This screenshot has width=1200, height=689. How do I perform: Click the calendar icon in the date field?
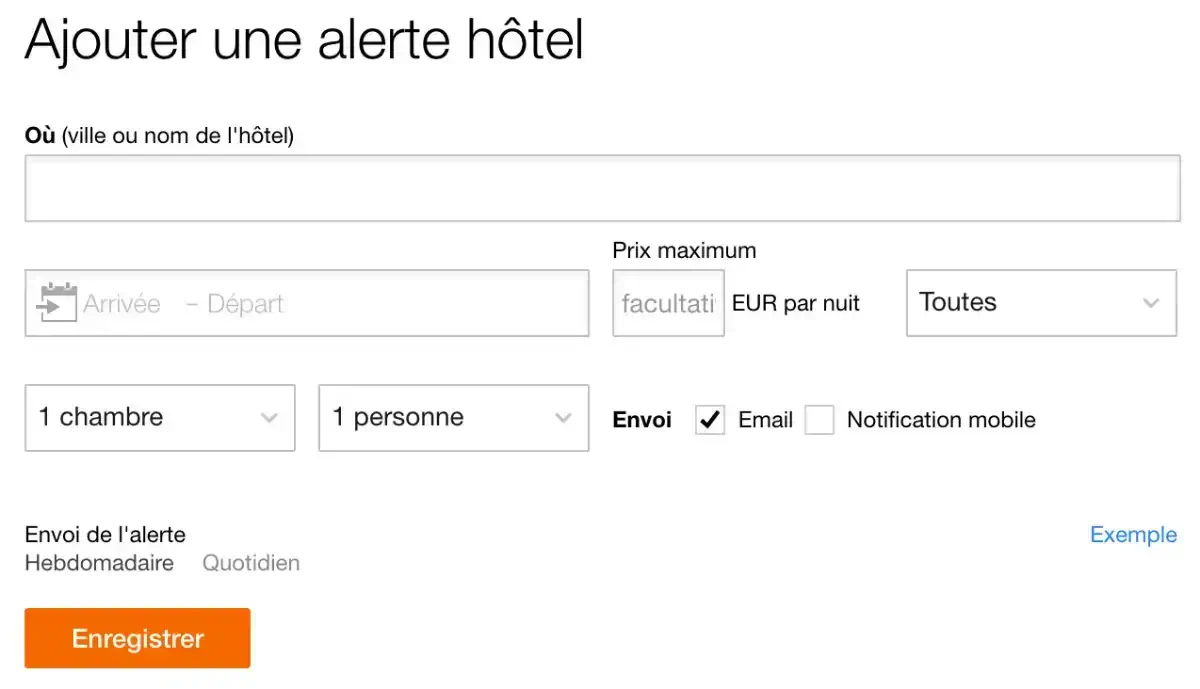click(x=57, y=302)
